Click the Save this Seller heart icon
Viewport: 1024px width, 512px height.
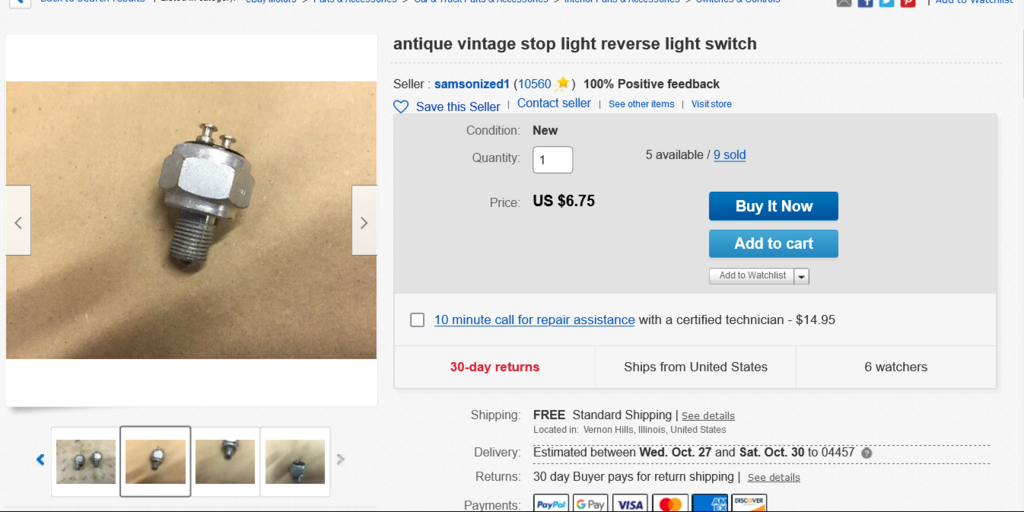tap(401, 107)
